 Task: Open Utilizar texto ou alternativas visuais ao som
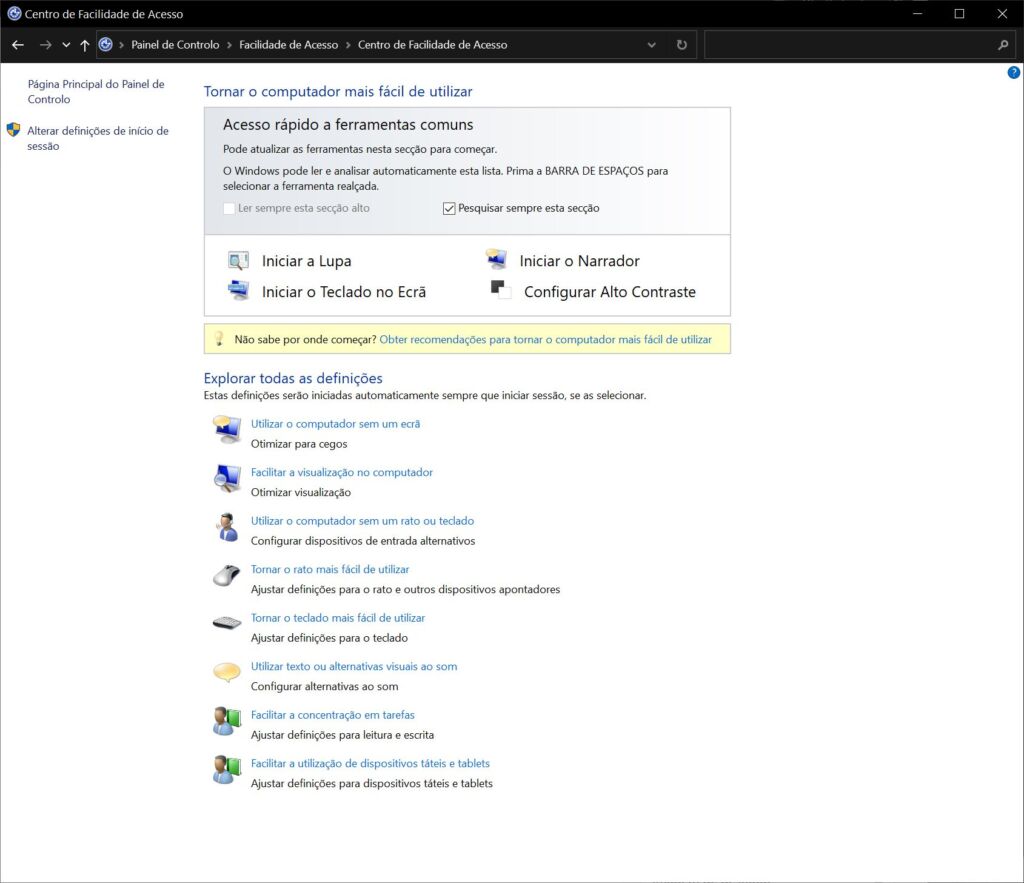354,666
